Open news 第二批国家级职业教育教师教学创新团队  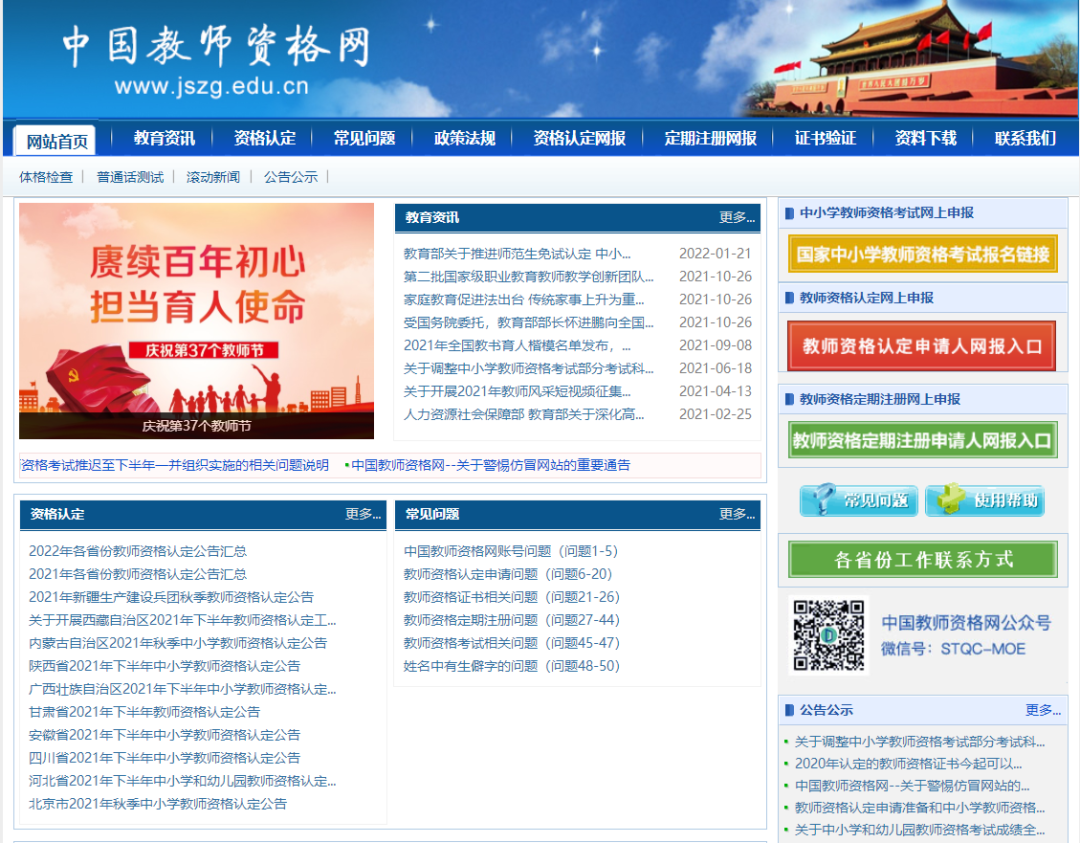coord(528,276)
